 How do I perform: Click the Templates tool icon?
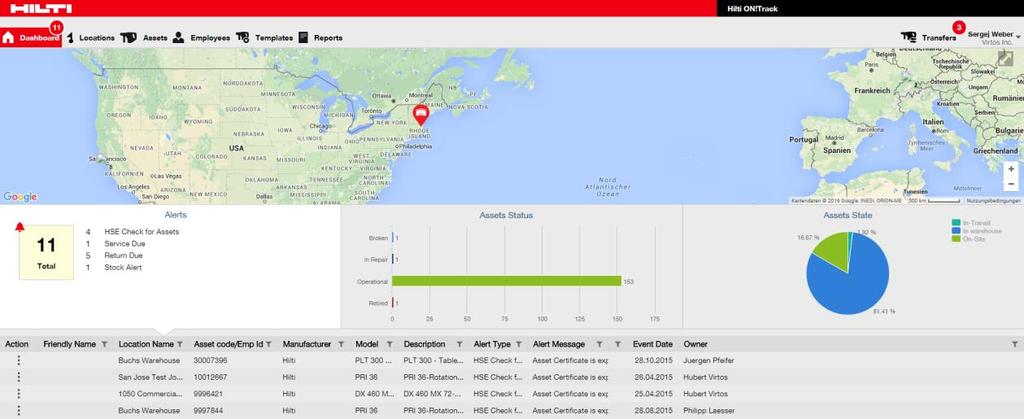coord(242,38)
